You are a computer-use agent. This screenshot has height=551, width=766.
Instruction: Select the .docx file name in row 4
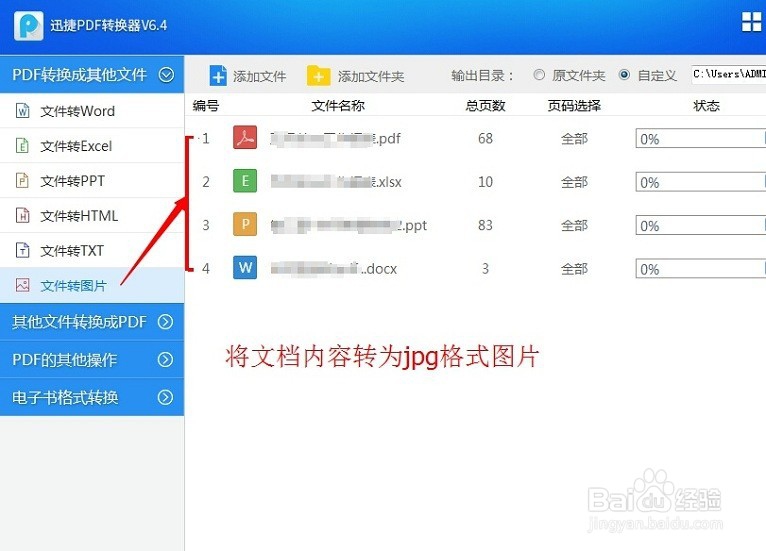pyautogui.click(x=334, y=268)
